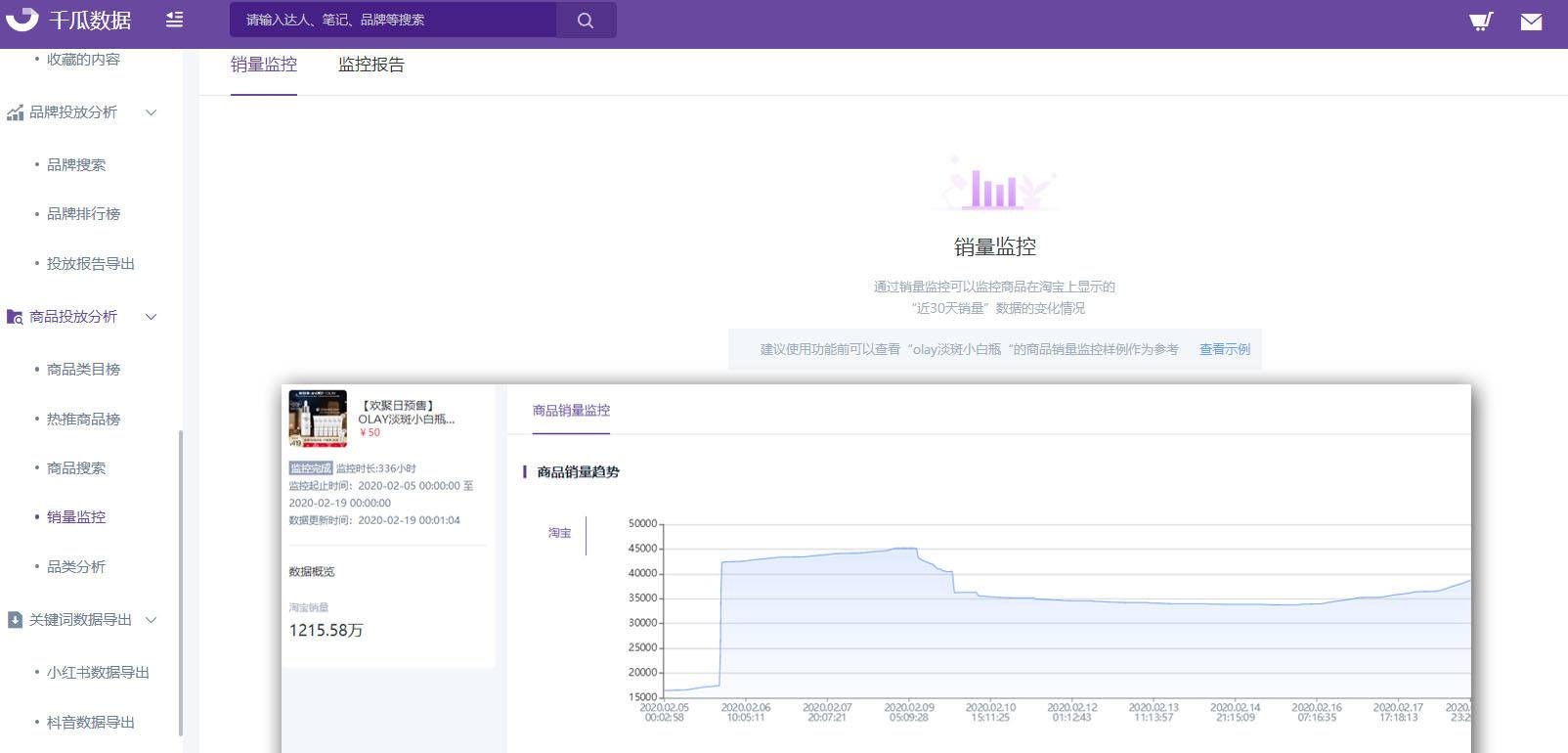The image size is (1568, 753).
Task: Click the ¥50 price label
Action: [x=370, y=432]
